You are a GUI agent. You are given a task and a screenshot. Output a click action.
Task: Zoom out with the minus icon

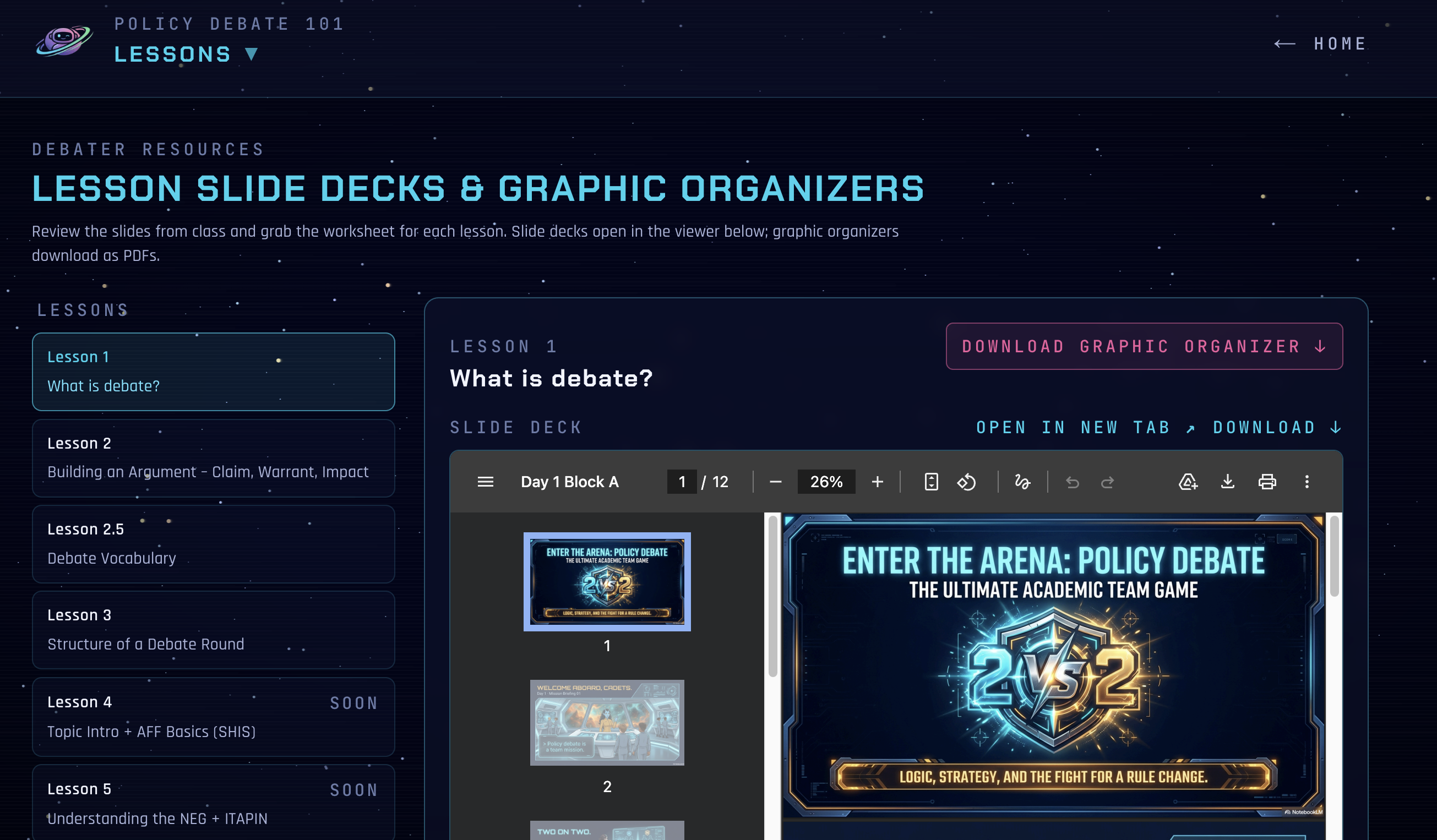pos(775,482)
